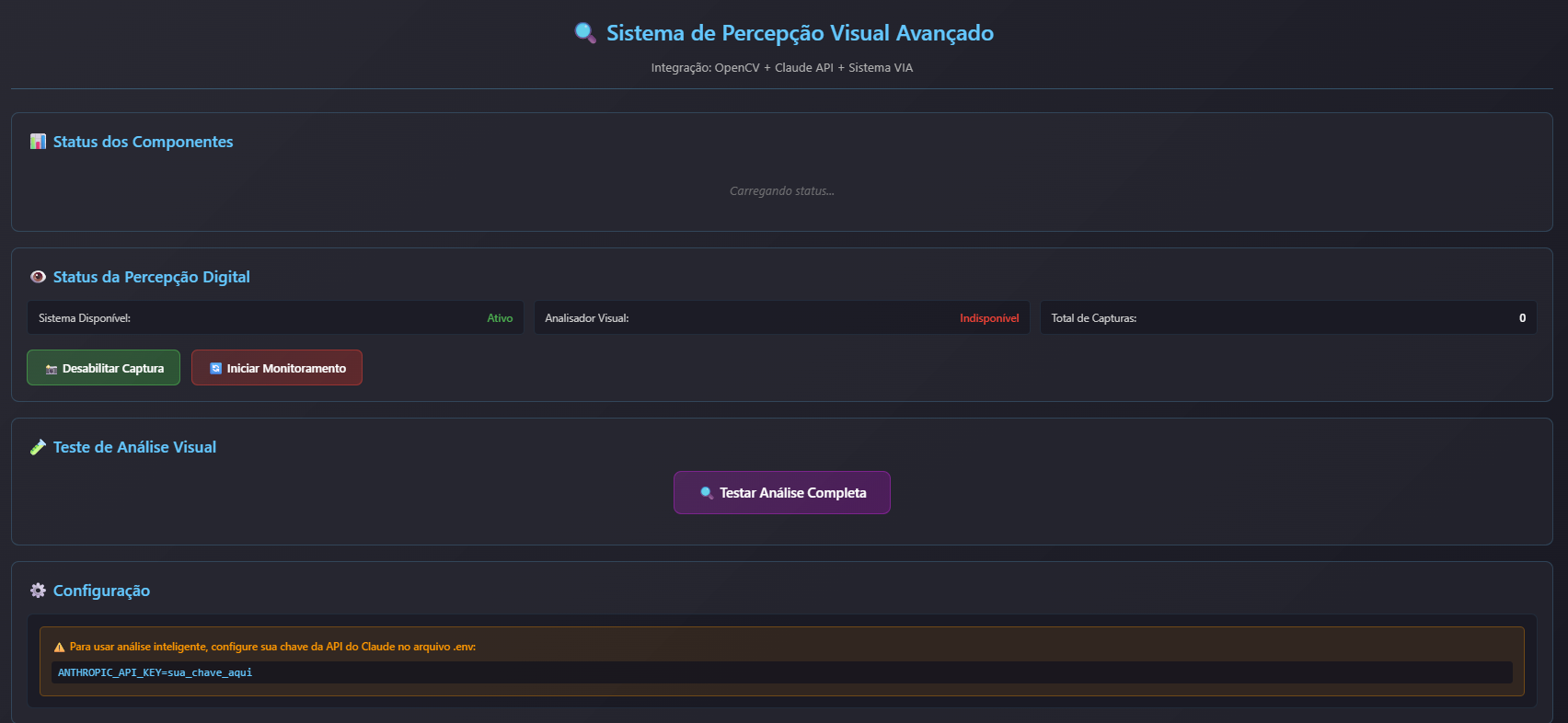Screen dimensions: 1568x723
Task: Run the Testar Análise Completa test
Action: click(x=782, y=493)
